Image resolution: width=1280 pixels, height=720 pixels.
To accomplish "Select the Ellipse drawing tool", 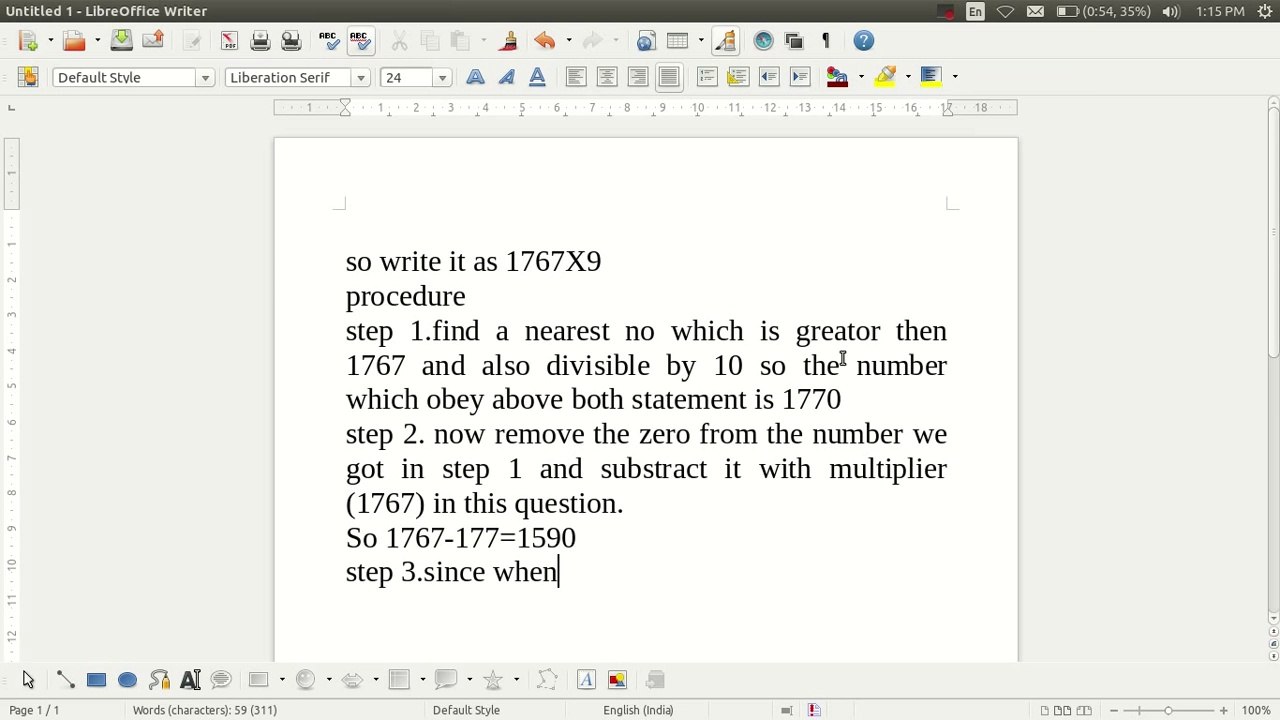I will pos(127,680).
